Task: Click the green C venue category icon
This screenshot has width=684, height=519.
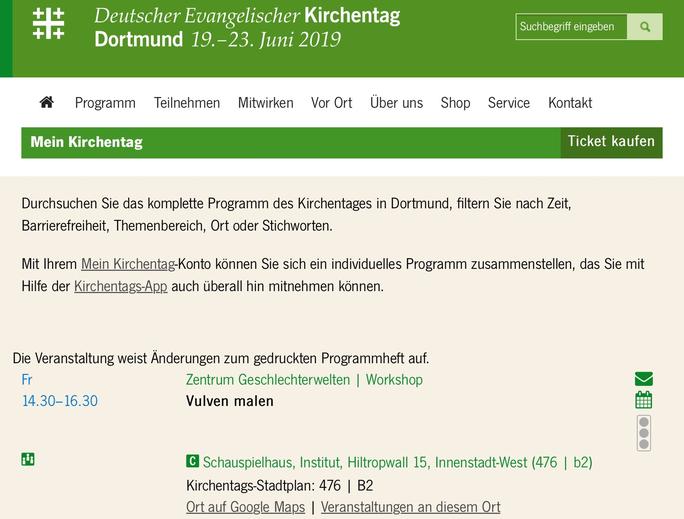Action: pos(192,461)
